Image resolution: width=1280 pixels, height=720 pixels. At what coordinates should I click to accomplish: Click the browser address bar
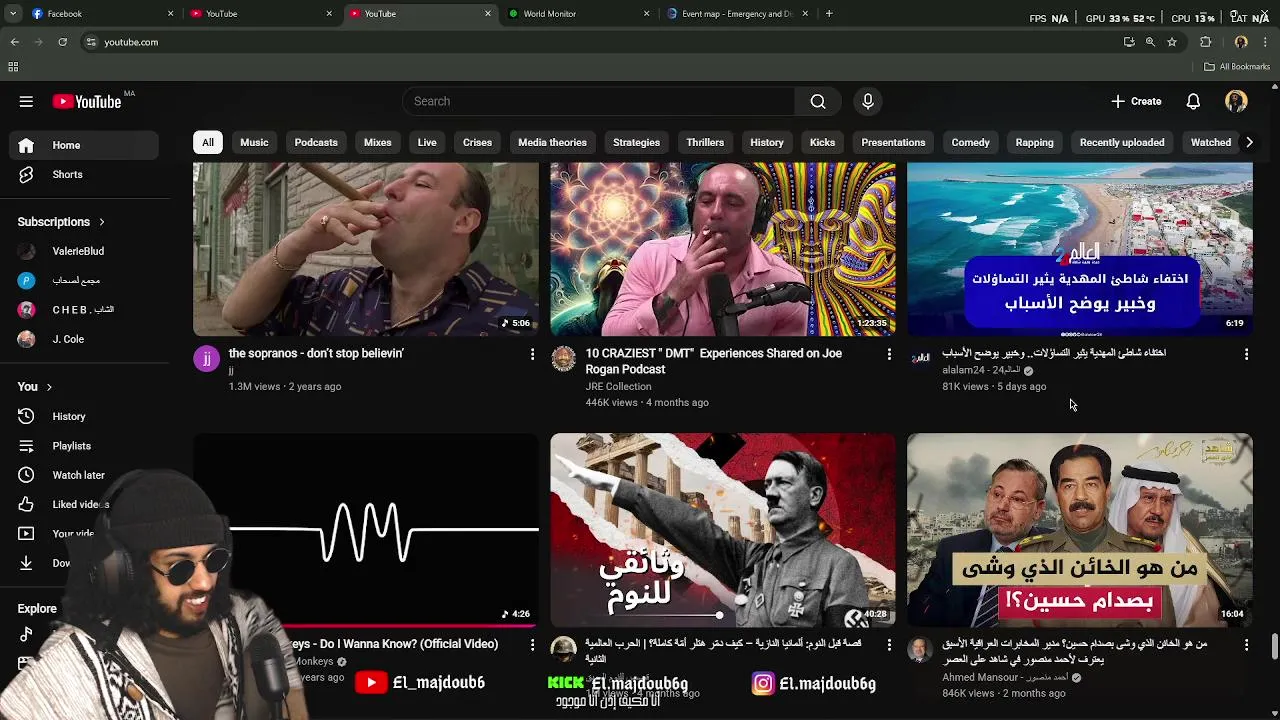600,42
